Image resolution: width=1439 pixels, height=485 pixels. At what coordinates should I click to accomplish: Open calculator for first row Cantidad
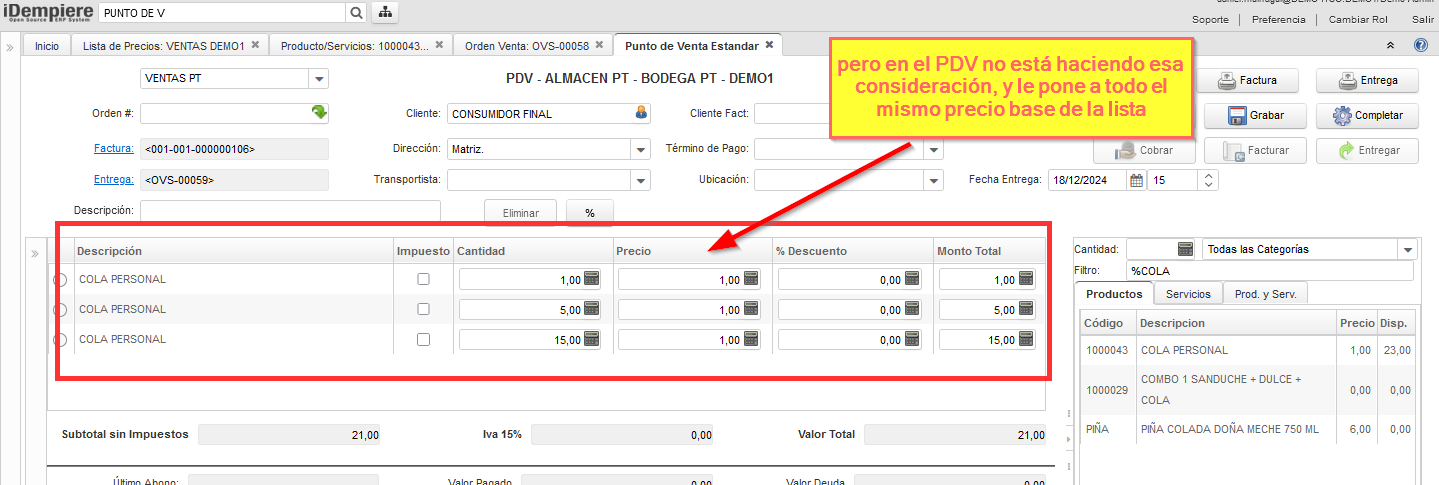tap(592, 280)
